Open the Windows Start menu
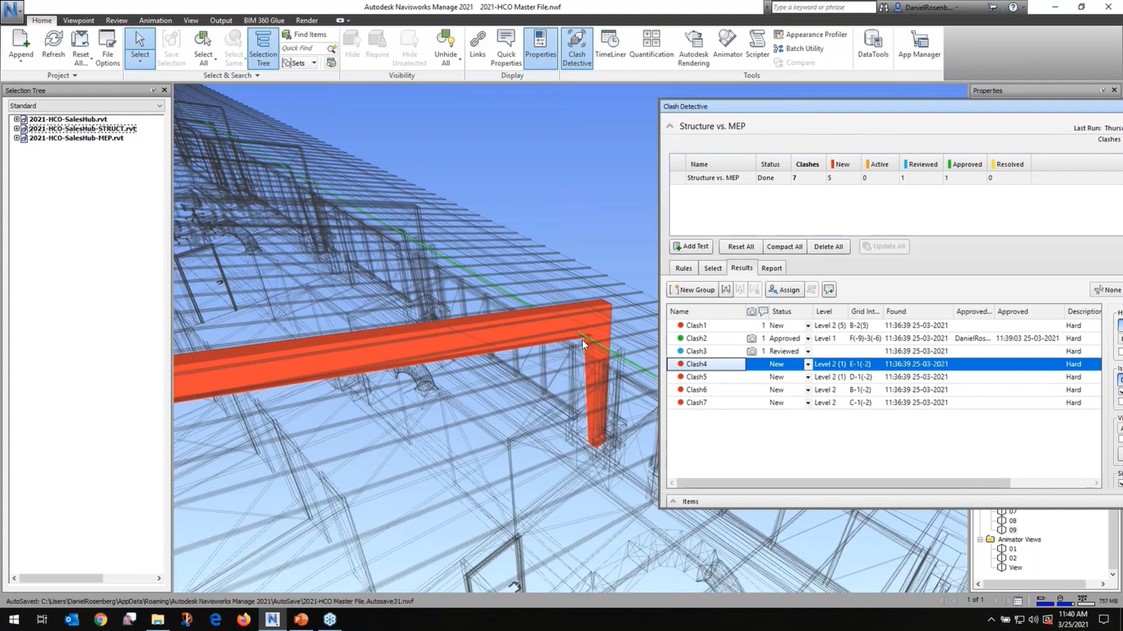The image size is (1123, 631). click(14, 620)
